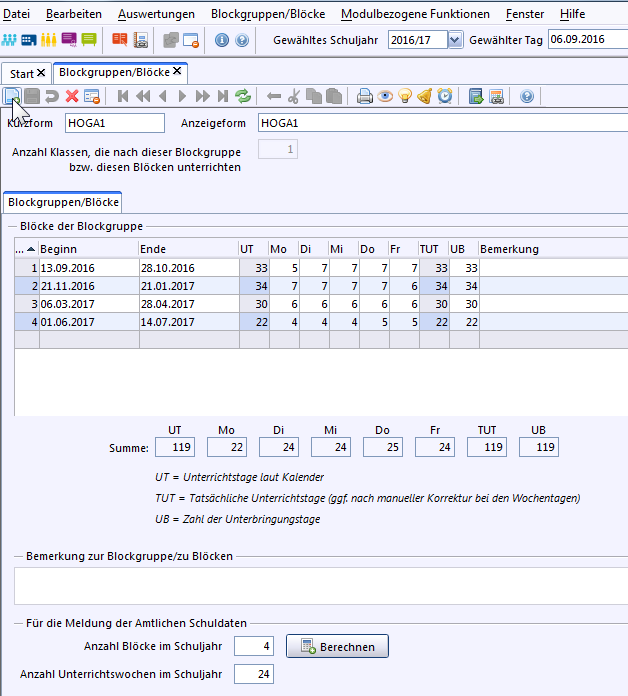Open the Modulbezogene Funktionen menu

pos(415,14)
